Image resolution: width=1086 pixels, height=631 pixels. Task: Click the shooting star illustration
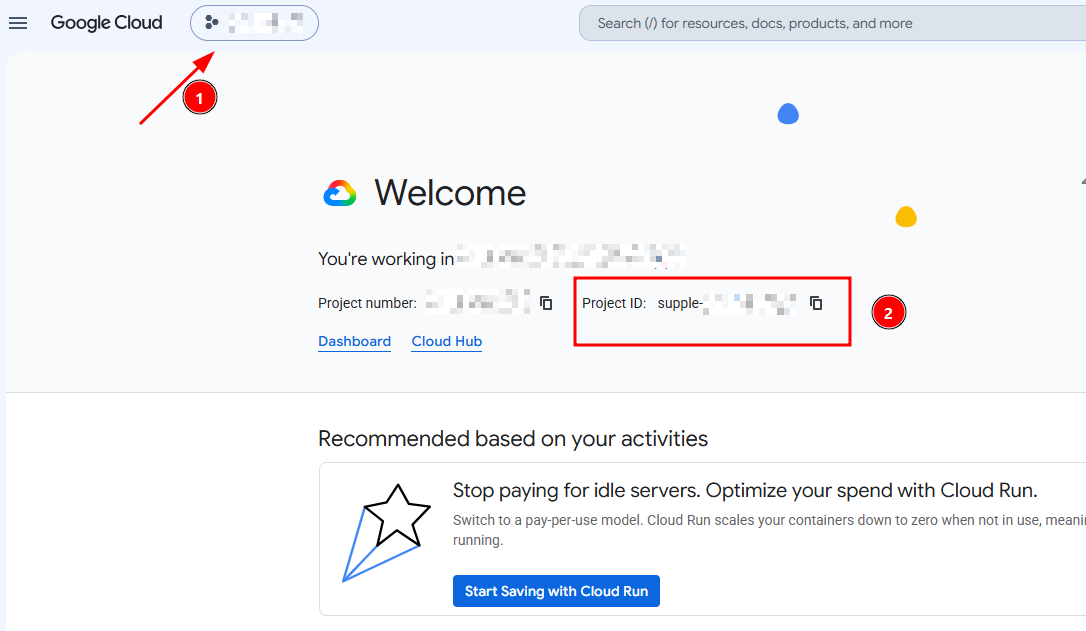click(x=386, y=533)
